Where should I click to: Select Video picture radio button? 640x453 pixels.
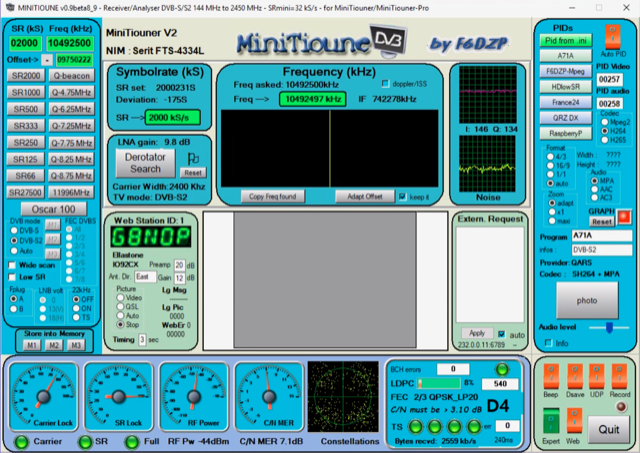click(120, 298)
